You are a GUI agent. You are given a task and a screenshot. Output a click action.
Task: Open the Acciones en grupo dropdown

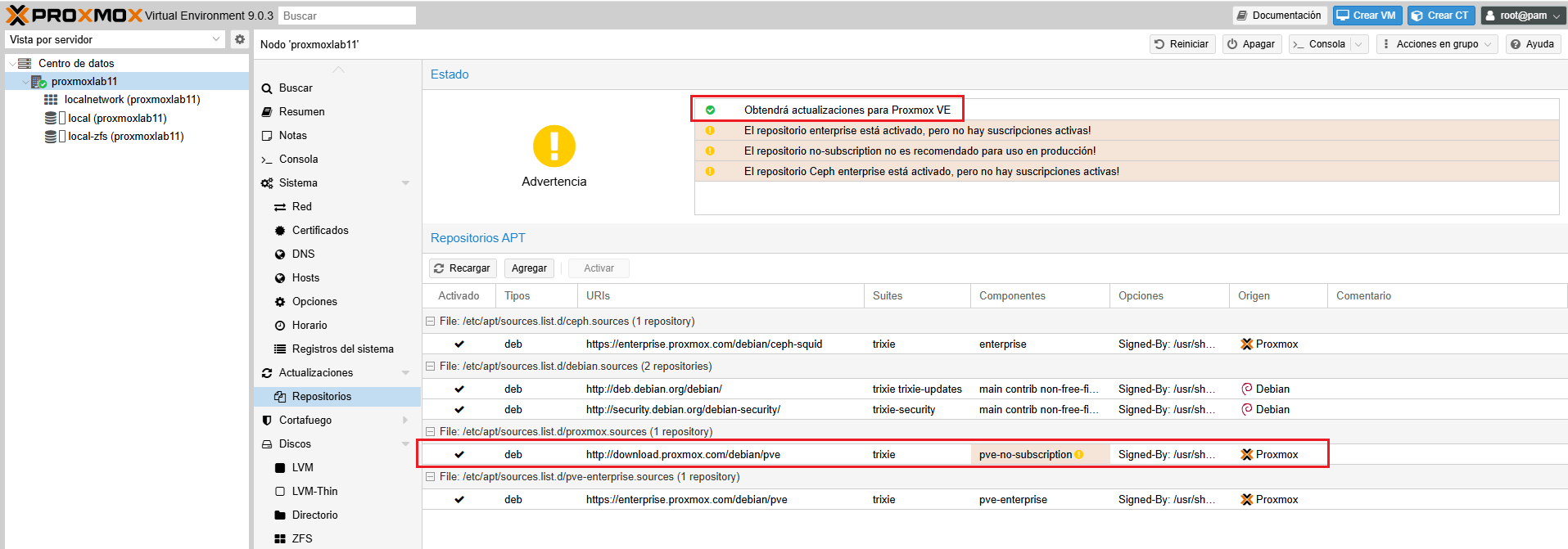1437,44
